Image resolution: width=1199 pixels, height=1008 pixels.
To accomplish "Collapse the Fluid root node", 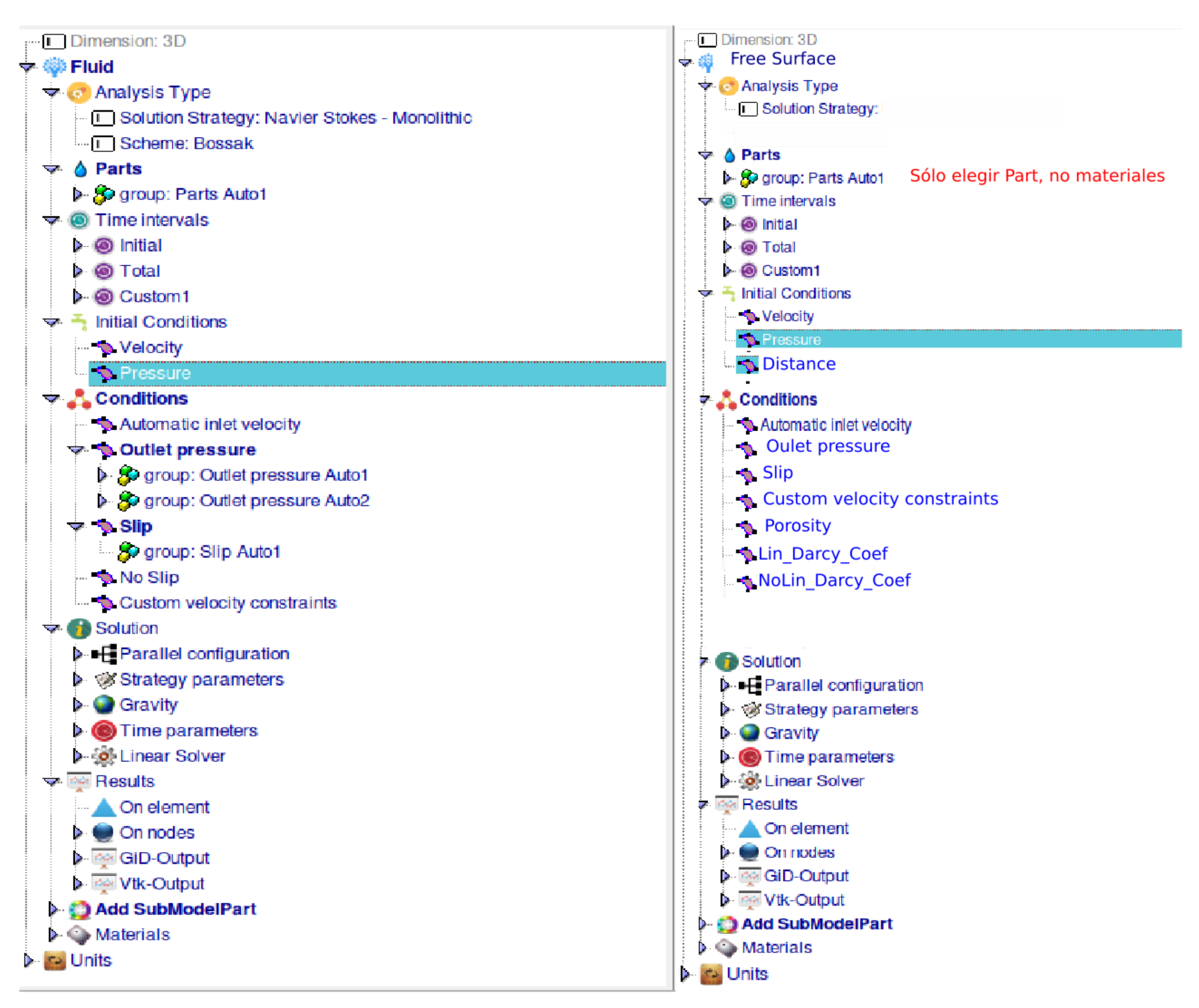I will 27,67.
